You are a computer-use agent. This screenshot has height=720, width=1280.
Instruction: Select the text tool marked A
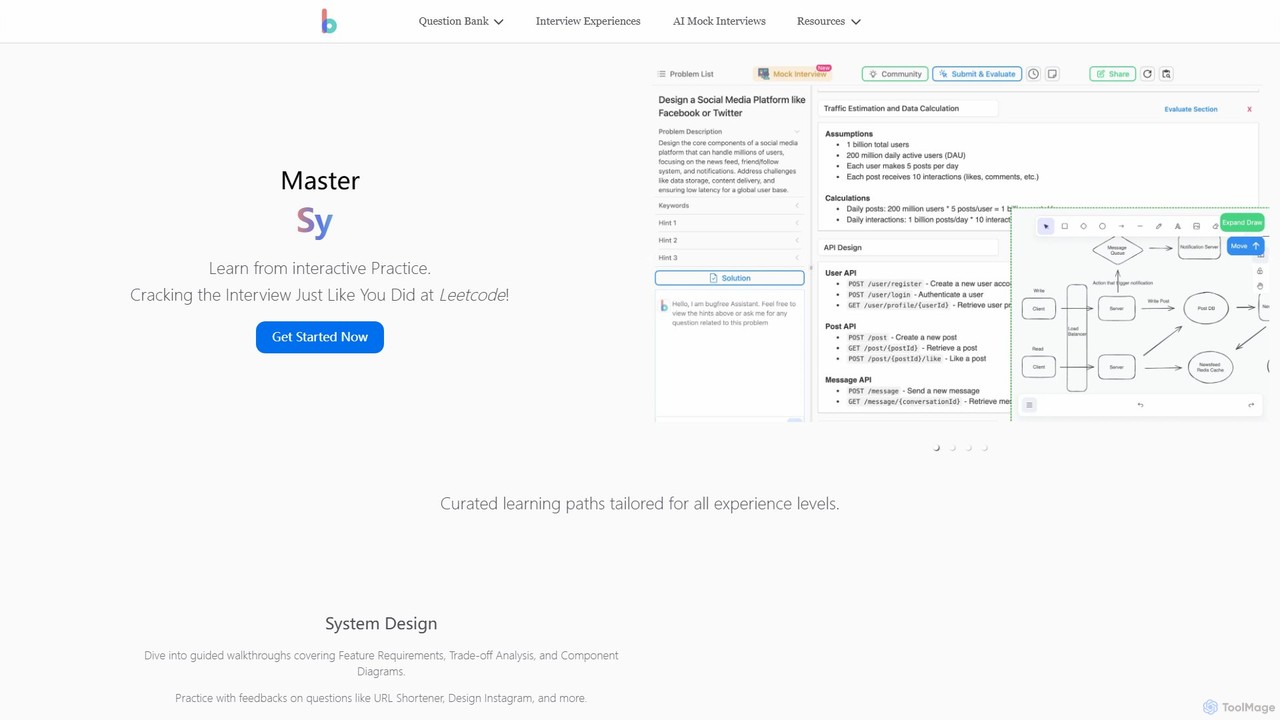point(1178,226)
